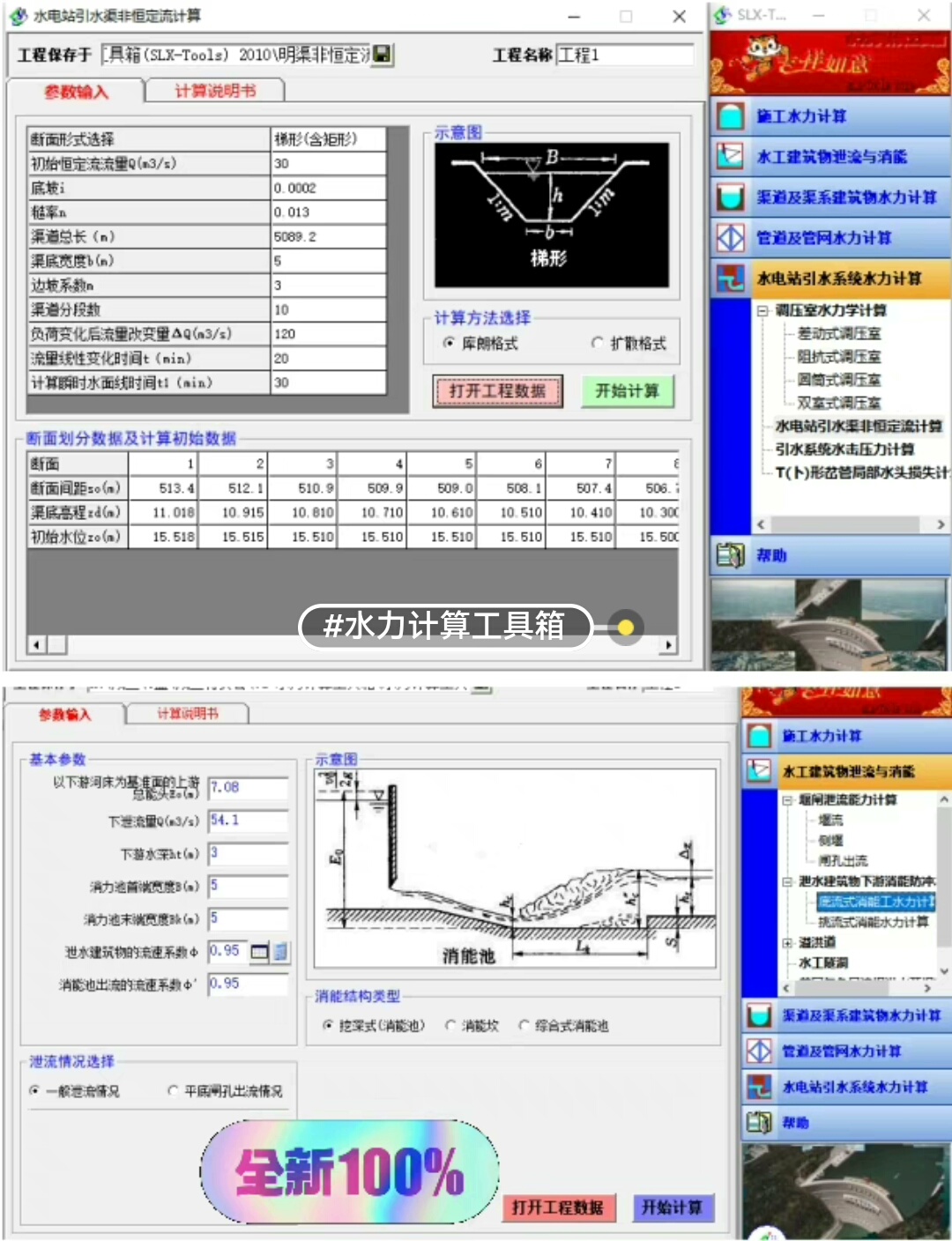The image size is (952, 1241).
Task: Click 渠道总长 cell showing 5089.2
Action: click(x=328, y=236)
